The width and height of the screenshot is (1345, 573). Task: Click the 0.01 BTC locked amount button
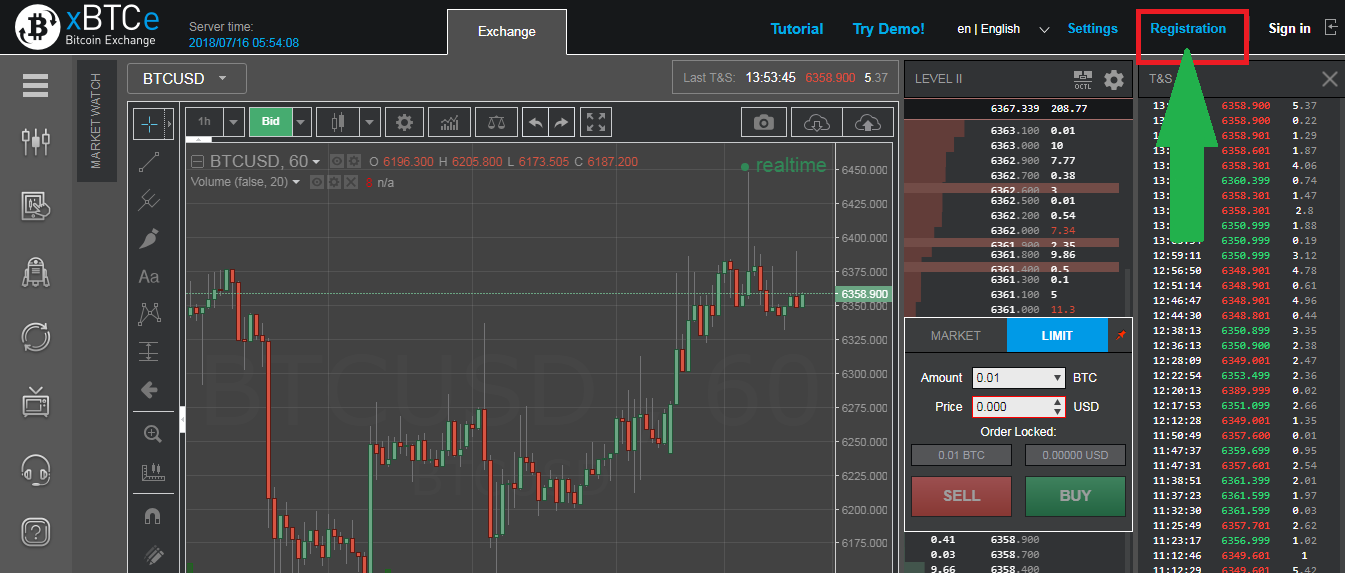(961, 456)
